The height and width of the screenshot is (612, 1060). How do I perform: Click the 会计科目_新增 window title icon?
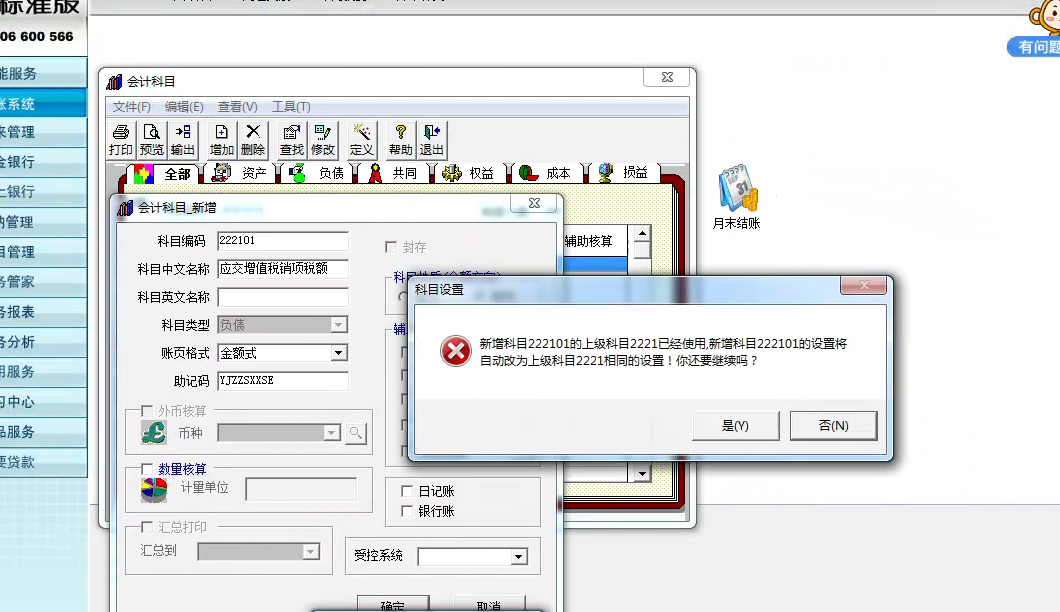coord(125,208)
